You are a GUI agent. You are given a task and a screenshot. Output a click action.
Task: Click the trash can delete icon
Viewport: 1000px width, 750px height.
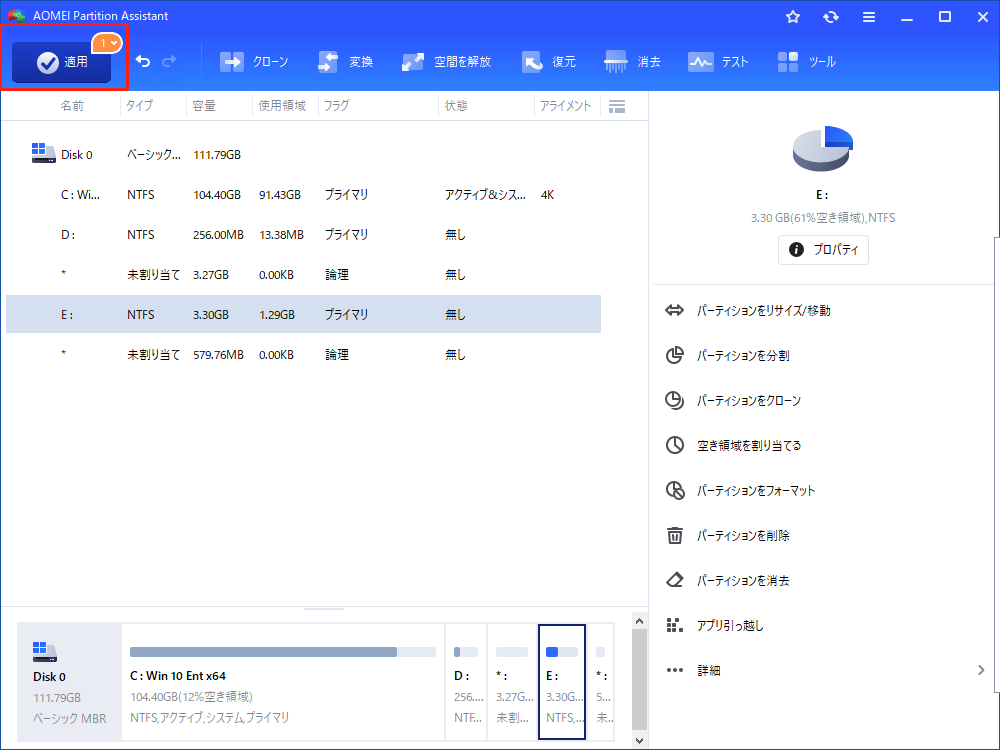point(674,535)
